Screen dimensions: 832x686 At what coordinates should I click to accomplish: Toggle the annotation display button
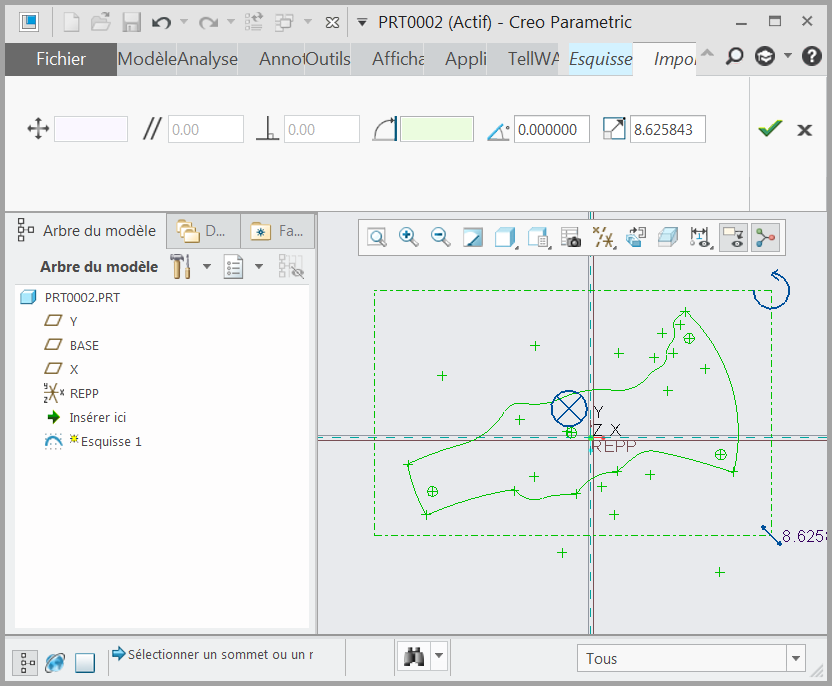700,237
